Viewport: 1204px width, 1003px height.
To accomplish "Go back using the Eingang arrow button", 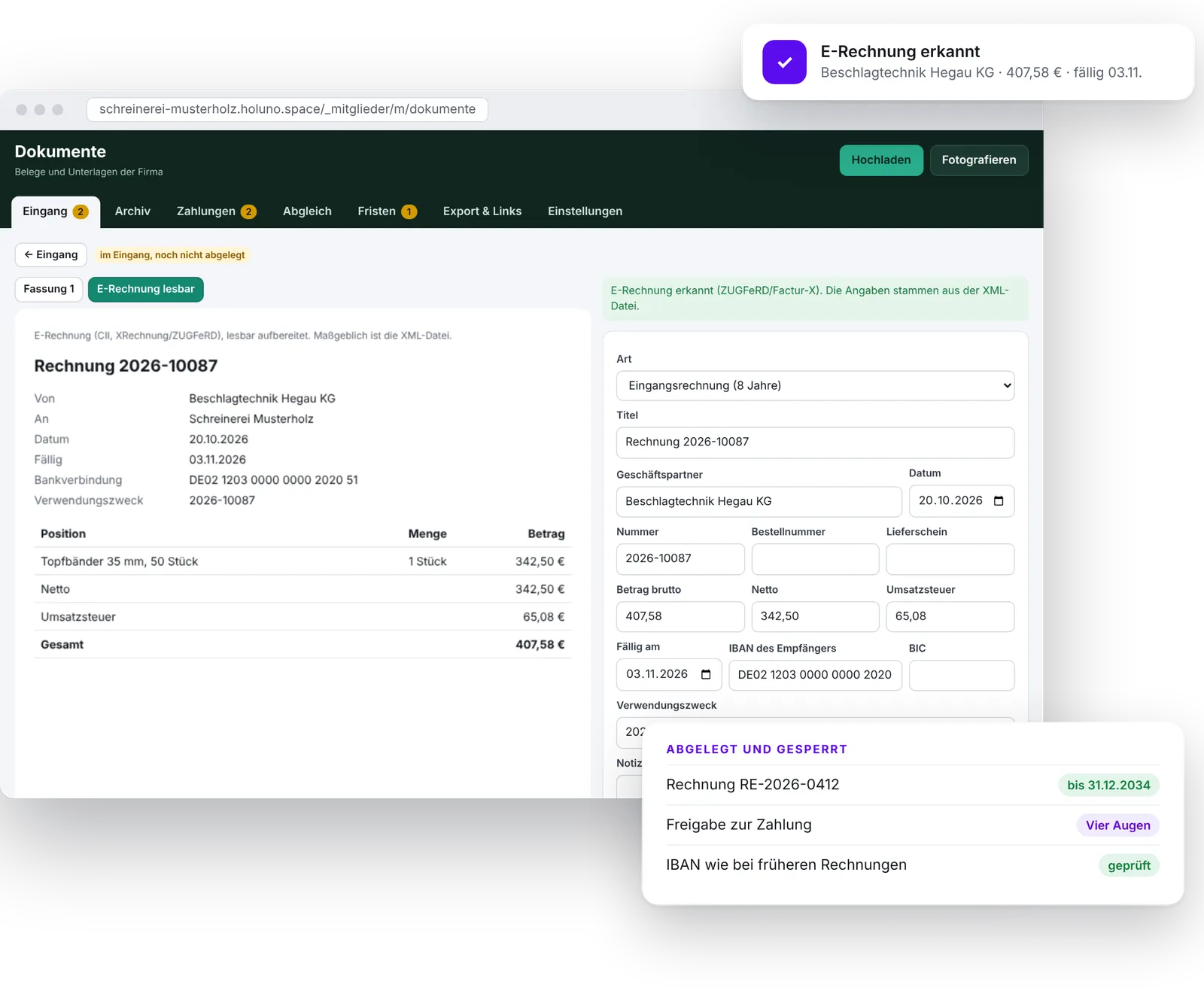I will [51, 255].
